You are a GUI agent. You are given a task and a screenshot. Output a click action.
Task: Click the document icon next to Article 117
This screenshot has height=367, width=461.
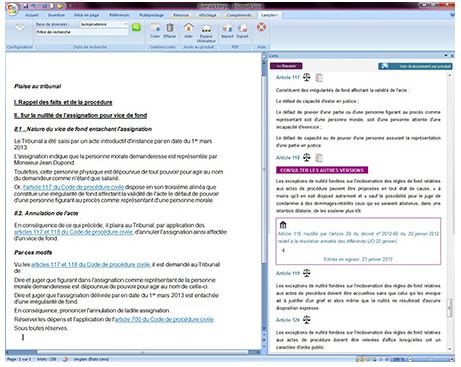(x=319, y=78)
